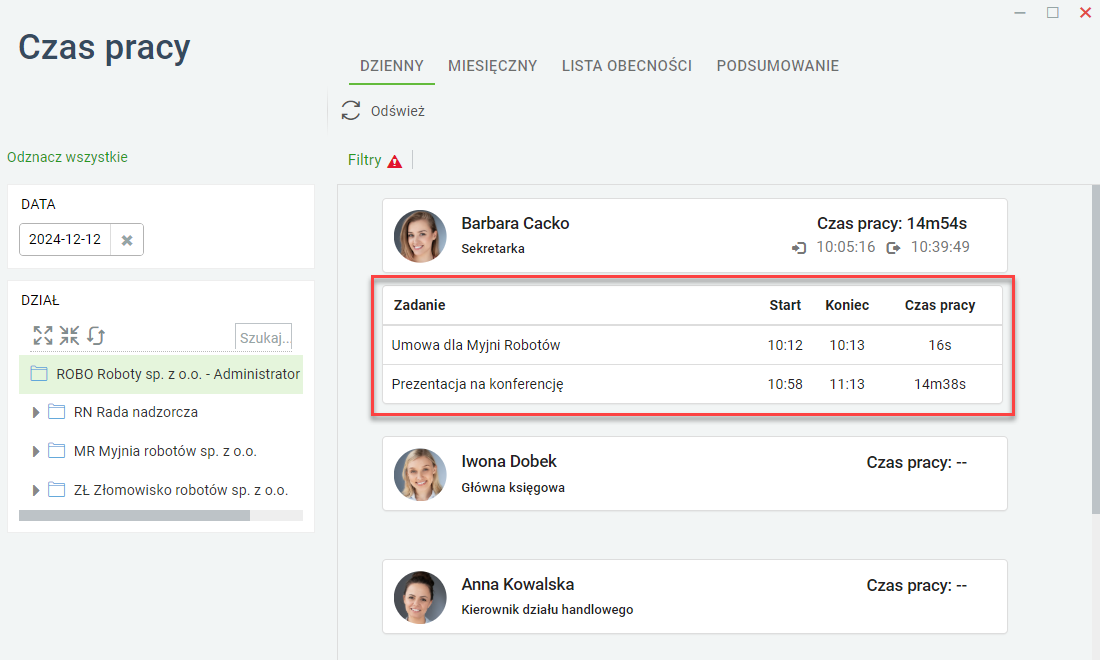Viewport: 1100px width, 660px height.
Task: Click the red warning triangle next to Filtry
Action: [x=395, y=161]
